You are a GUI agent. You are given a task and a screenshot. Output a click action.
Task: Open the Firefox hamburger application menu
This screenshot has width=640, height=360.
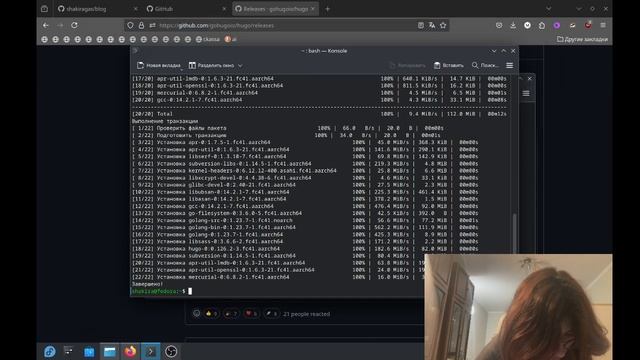[x=603, y=25]
